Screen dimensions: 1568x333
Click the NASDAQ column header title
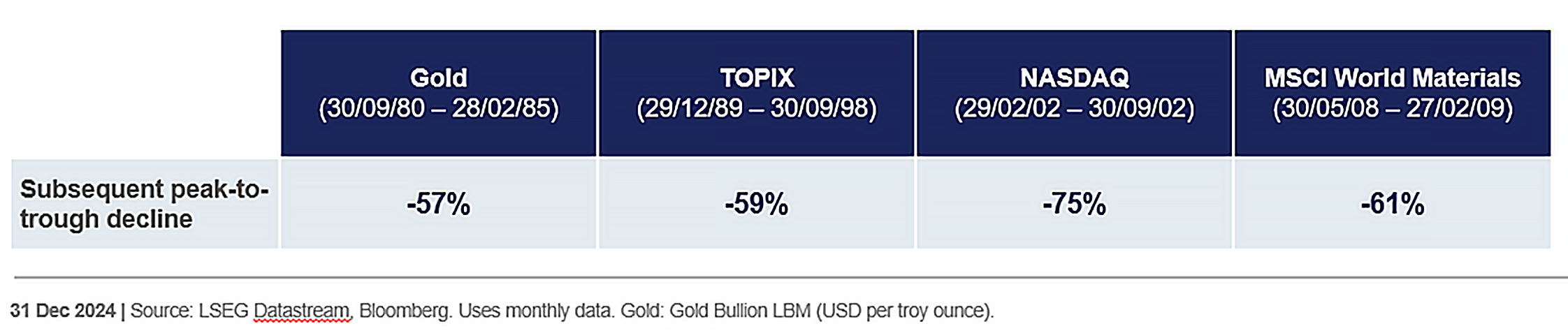point(1074,77)
